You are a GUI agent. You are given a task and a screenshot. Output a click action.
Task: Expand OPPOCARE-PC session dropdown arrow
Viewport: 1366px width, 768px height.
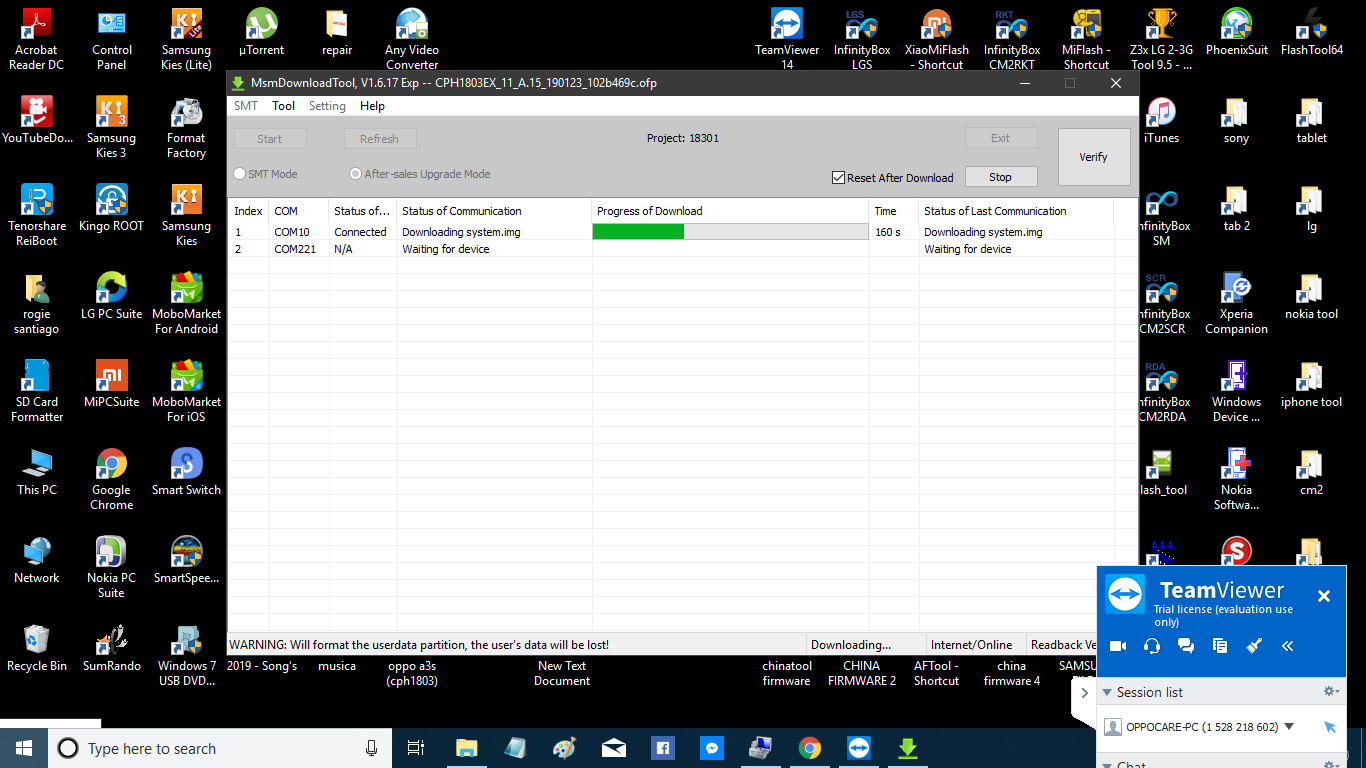point(1289,727)
